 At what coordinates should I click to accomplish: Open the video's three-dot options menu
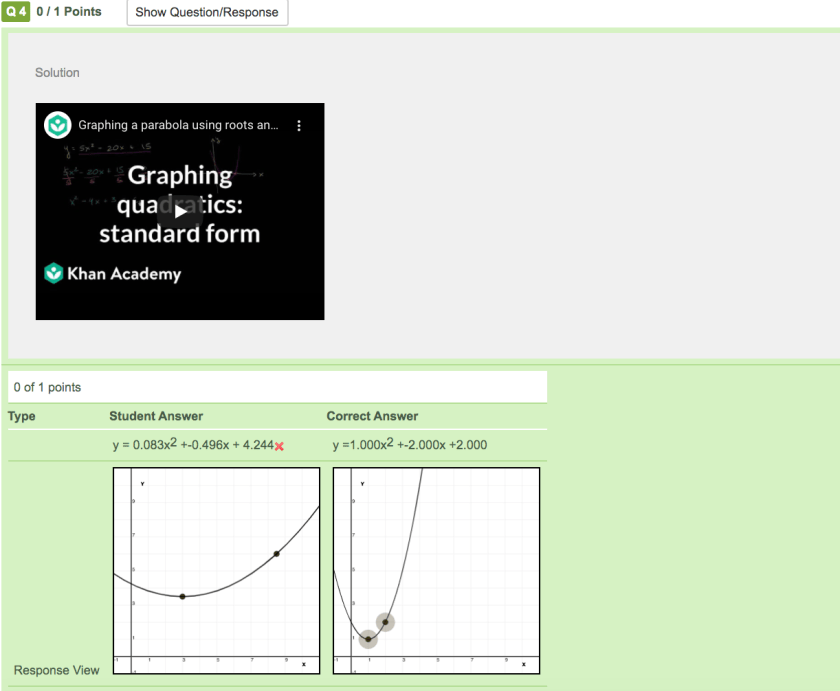pyautogui.click(x=299, y=125)
